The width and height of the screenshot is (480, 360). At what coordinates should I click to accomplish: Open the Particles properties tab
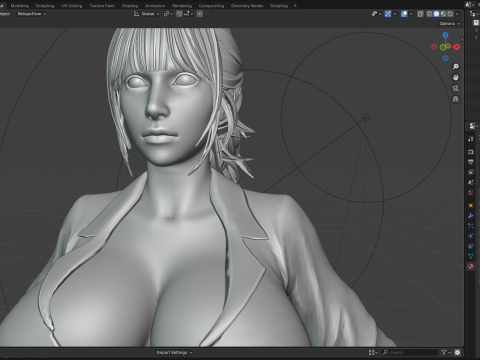click(x=471, y=226)
